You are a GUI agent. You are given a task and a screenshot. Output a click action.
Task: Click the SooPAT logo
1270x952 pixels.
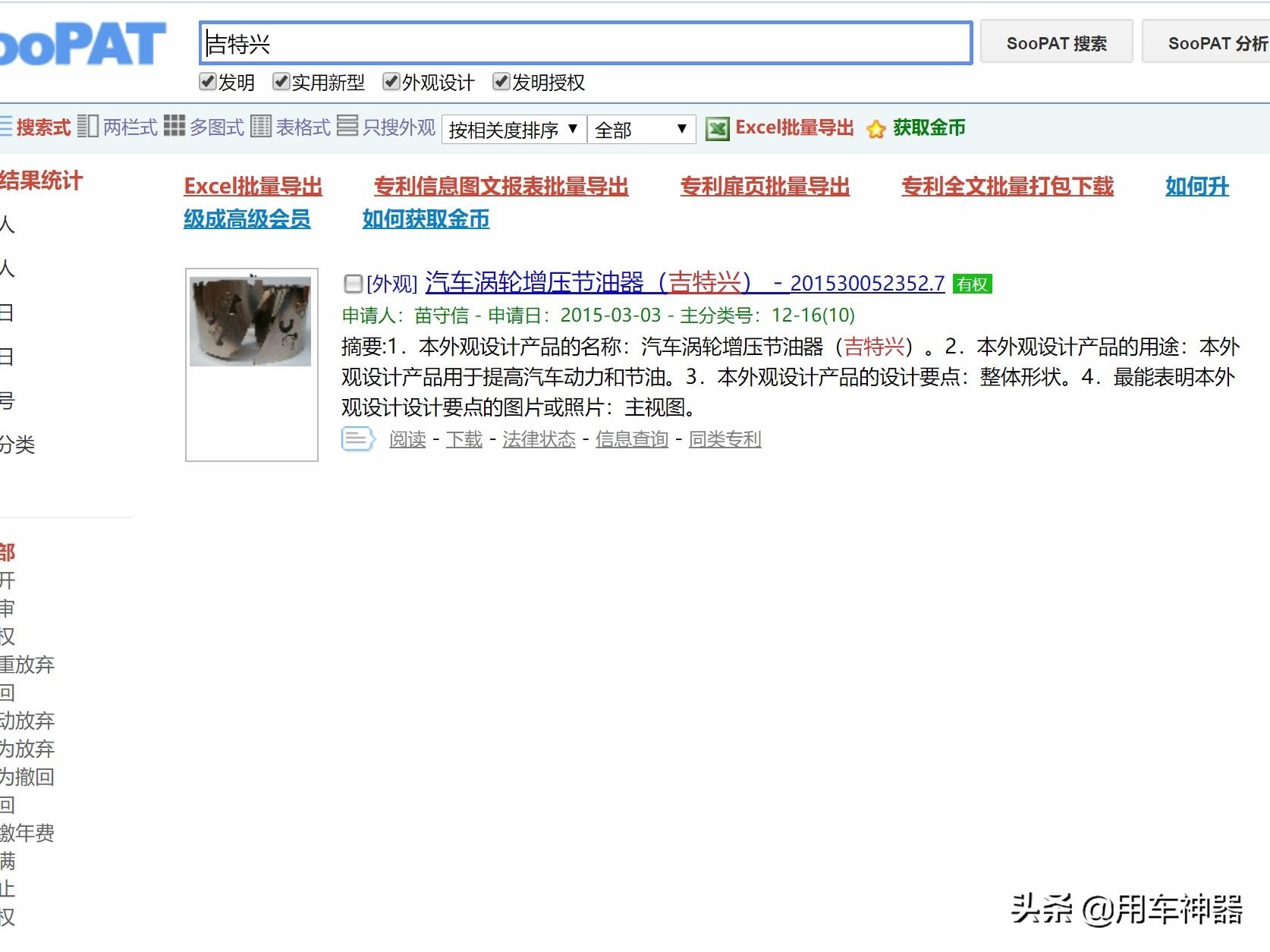tap(82, 44)
